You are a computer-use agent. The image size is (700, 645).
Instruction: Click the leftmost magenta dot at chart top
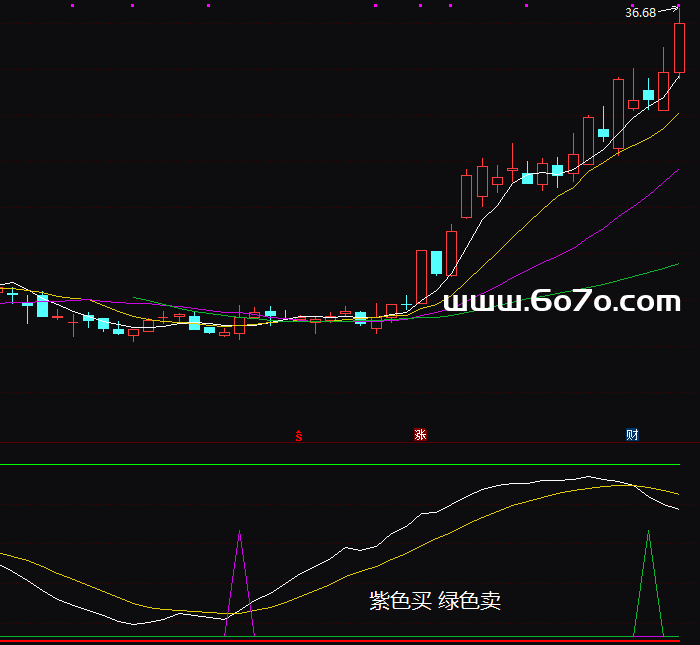[x=72, y=4]
